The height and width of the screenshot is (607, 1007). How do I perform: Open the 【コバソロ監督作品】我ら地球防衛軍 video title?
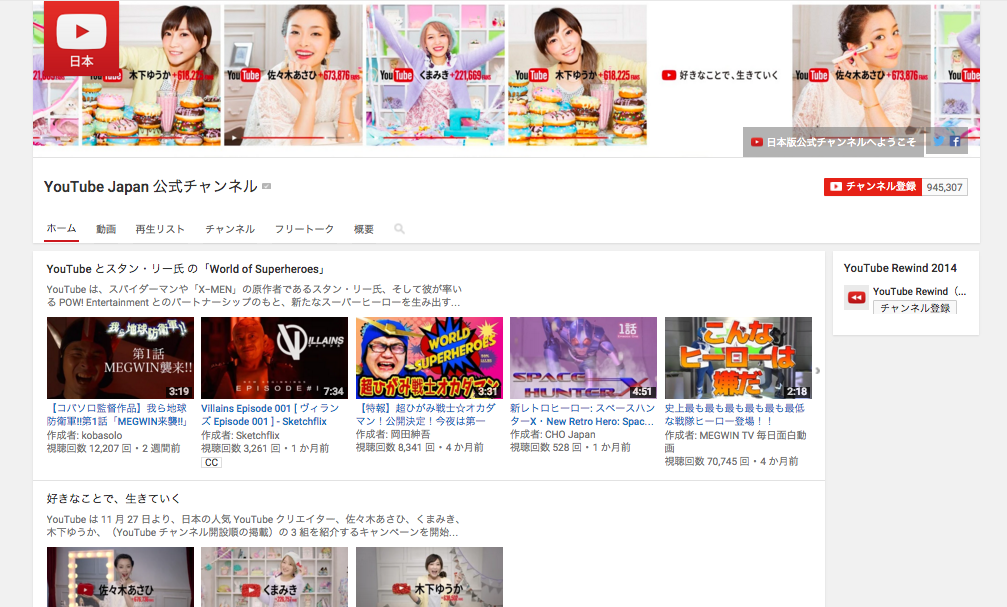(118, 415)
